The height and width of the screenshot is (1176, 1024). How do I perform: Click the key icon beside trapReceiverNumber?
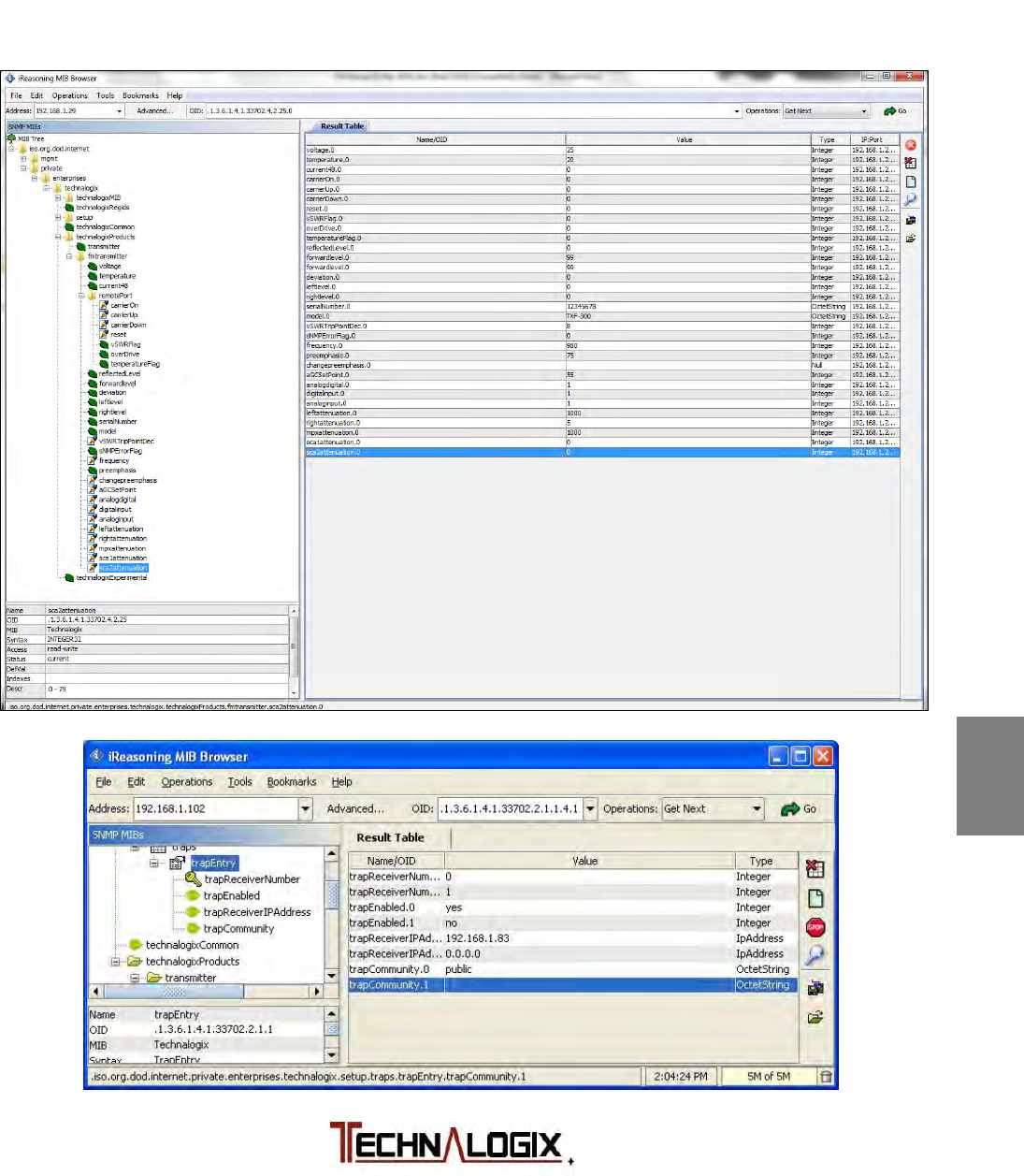point(194,879)
